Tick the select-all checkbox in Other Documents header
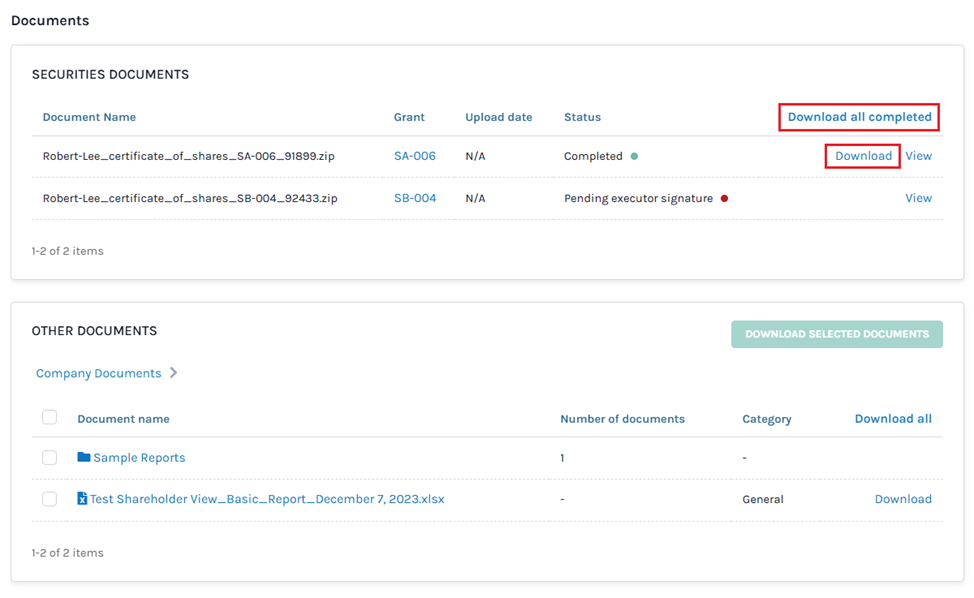The height and width of the screenshot is (598, 974). (49, 418)
